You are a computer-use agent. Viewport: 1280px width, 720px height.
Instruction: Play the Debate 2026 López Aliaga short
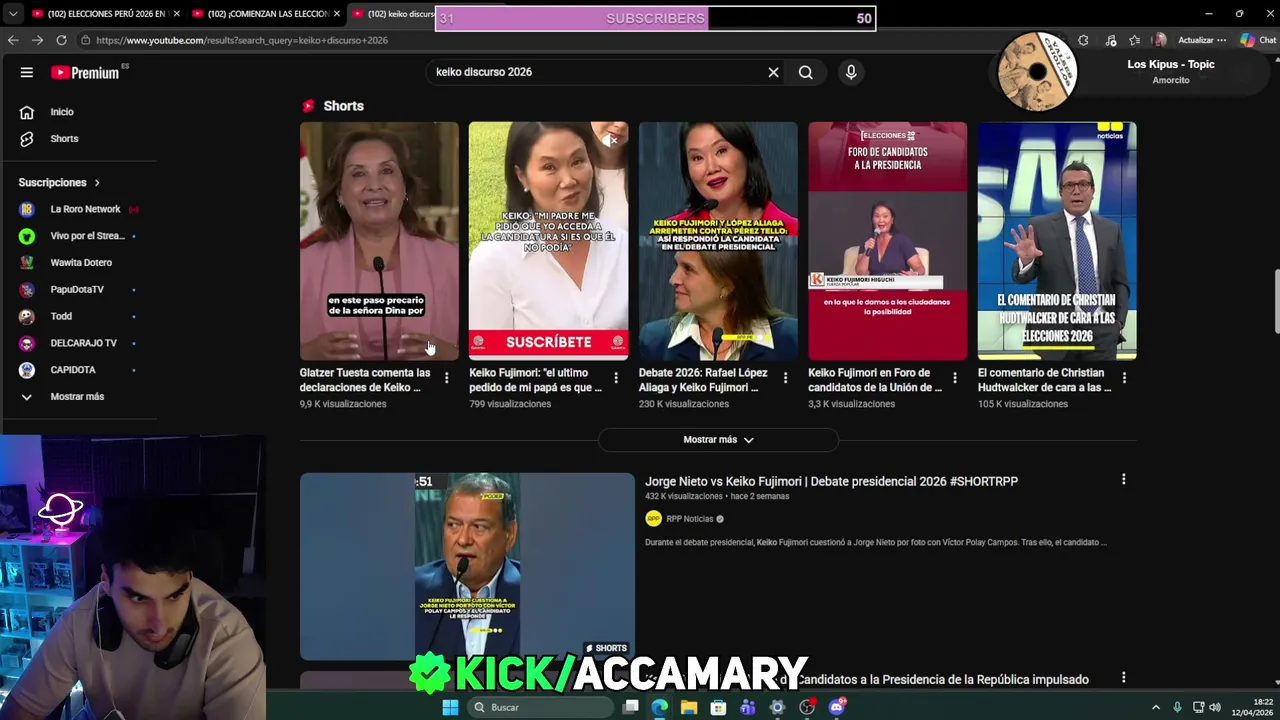[x=718, y=240]
